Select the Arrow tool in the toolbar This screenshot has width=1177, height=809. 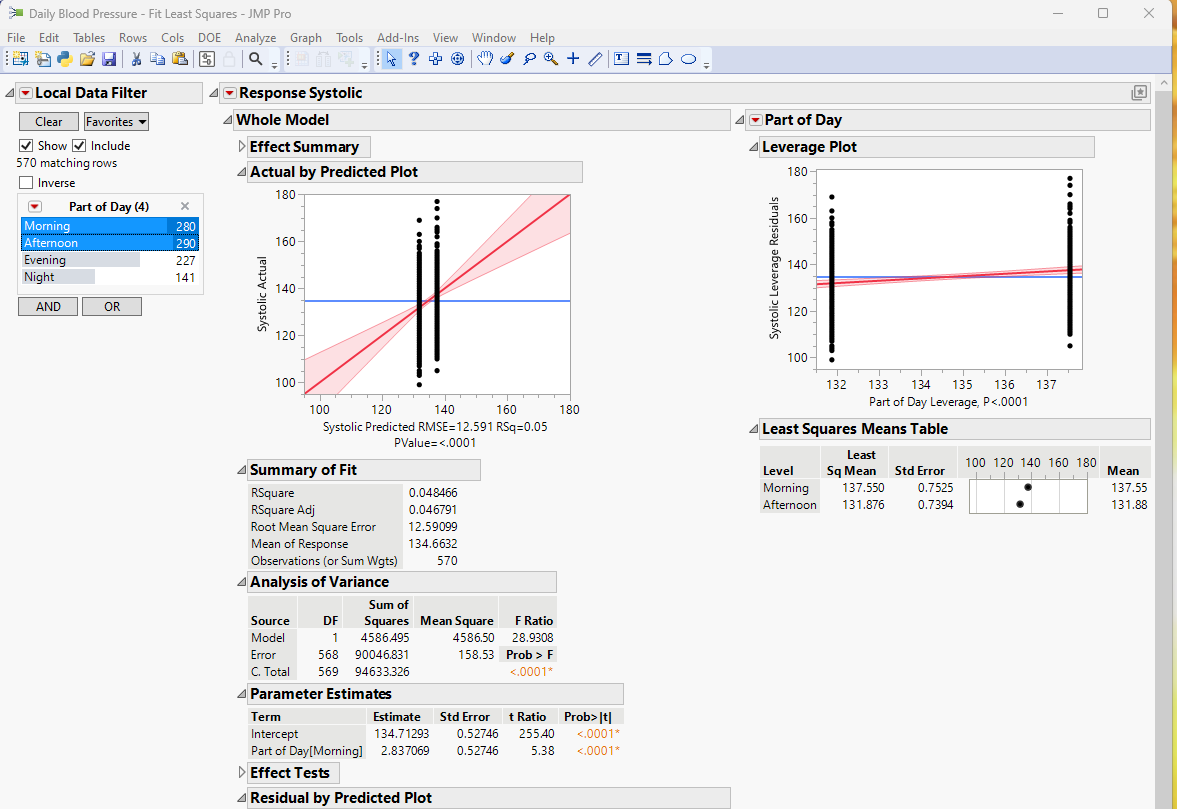390,58
